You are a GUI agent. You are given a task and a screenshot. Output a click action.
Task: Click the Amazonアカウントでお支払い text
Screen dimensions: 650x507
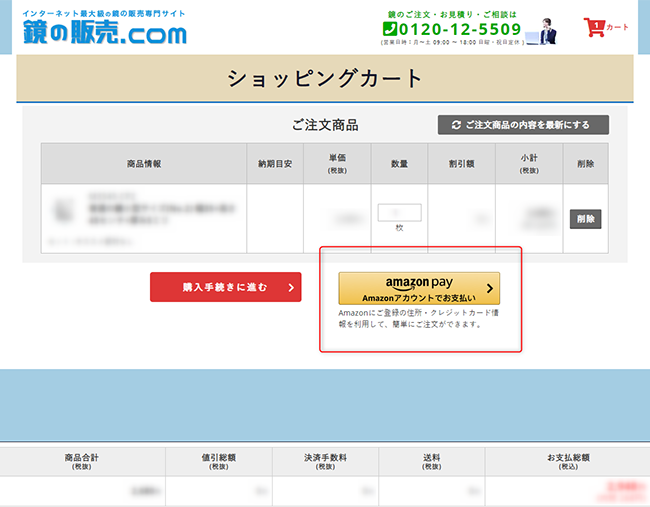pyautogui.click(x=418, y=298)
